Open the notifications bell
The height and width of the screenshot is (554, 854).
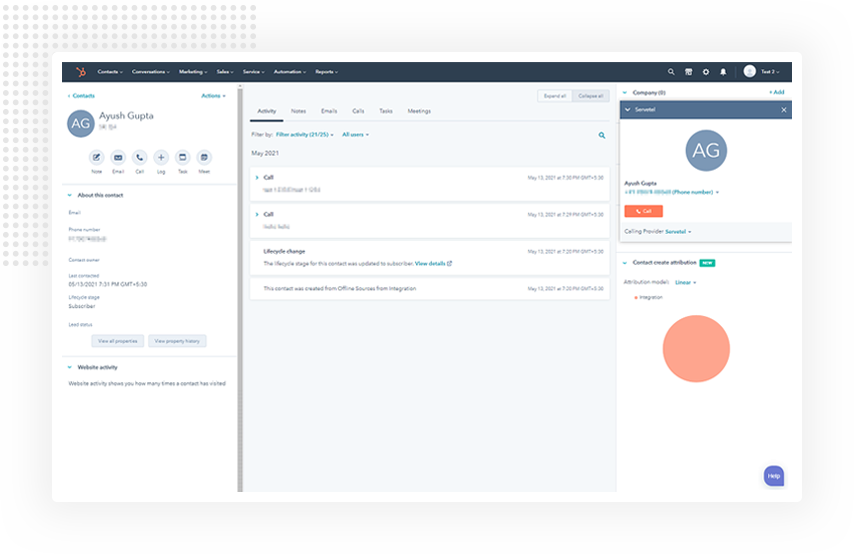pyautogui.click(x=723, y=72)
